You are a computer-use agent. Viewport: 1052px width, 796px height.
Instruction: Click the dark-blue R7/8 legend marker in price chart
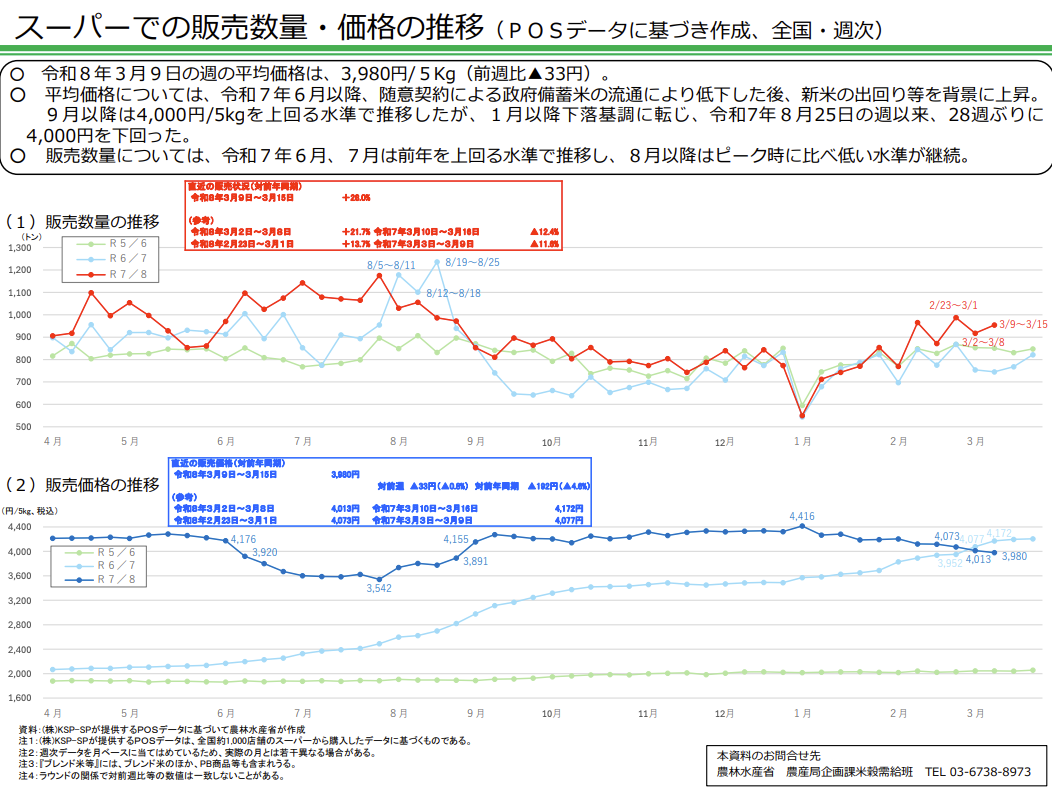(78, 579)
